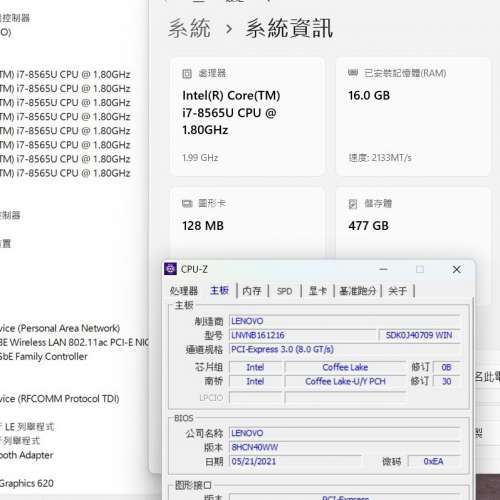This screenshot has width=500, height=500.
Task: Click the 制造商 LENOVO field in CPU-Z
Action: 345,321
